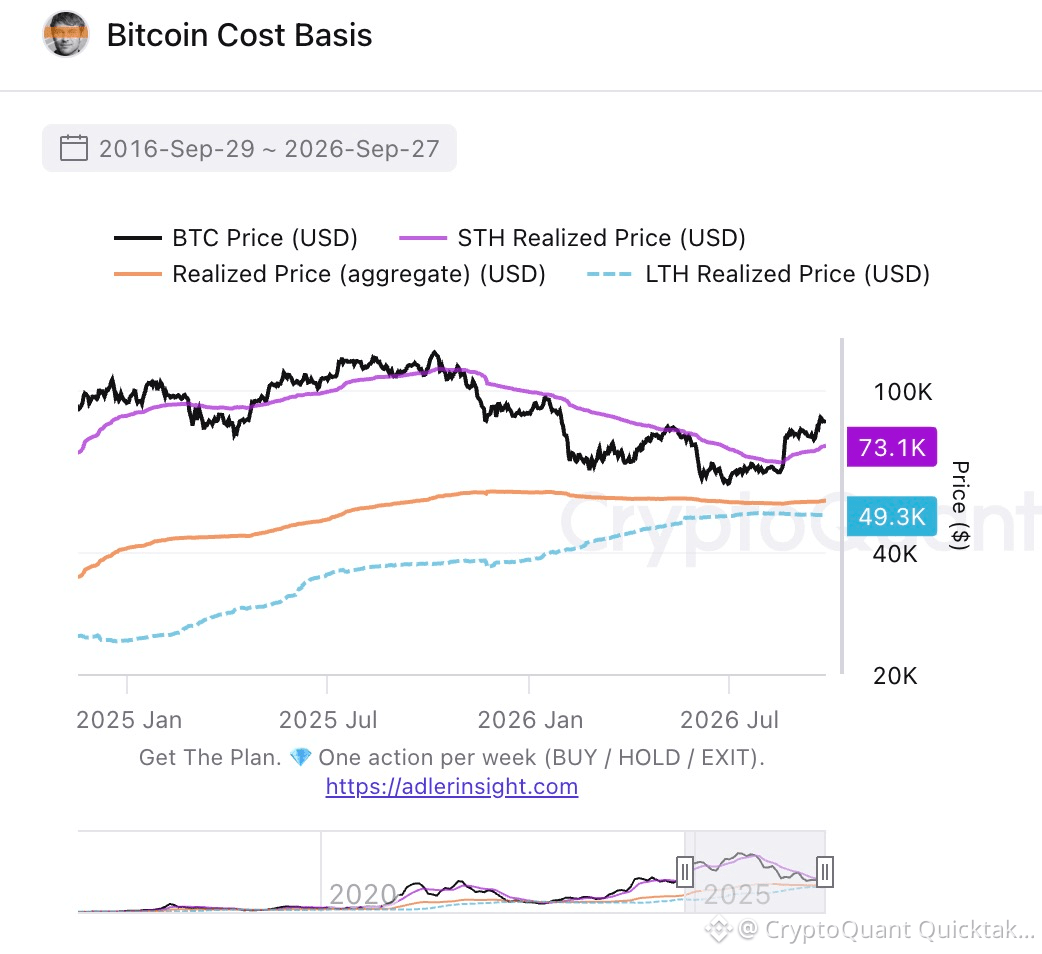Click the CryptoQuant Quicktake watermark text
The width and height of the screenshot is (1042, 954).
[886, 929]
